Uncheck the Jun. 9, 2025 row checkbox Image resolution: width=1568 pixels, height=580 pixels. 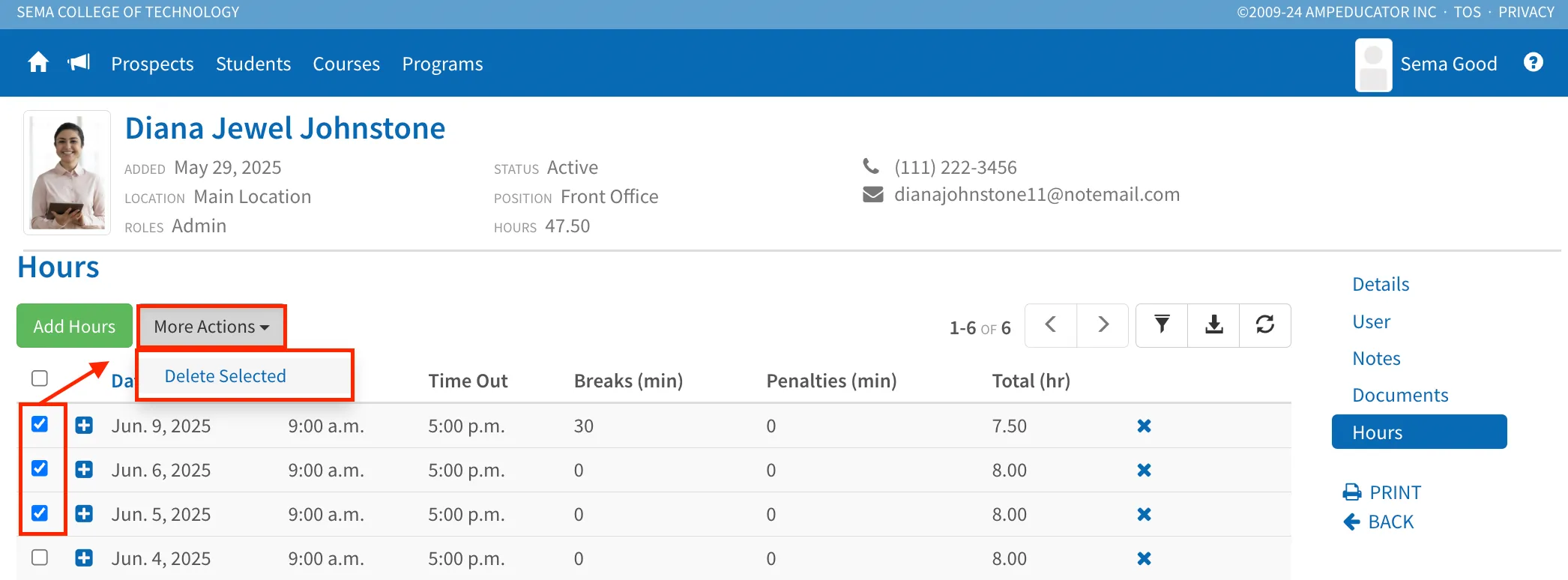click(40, 425)
